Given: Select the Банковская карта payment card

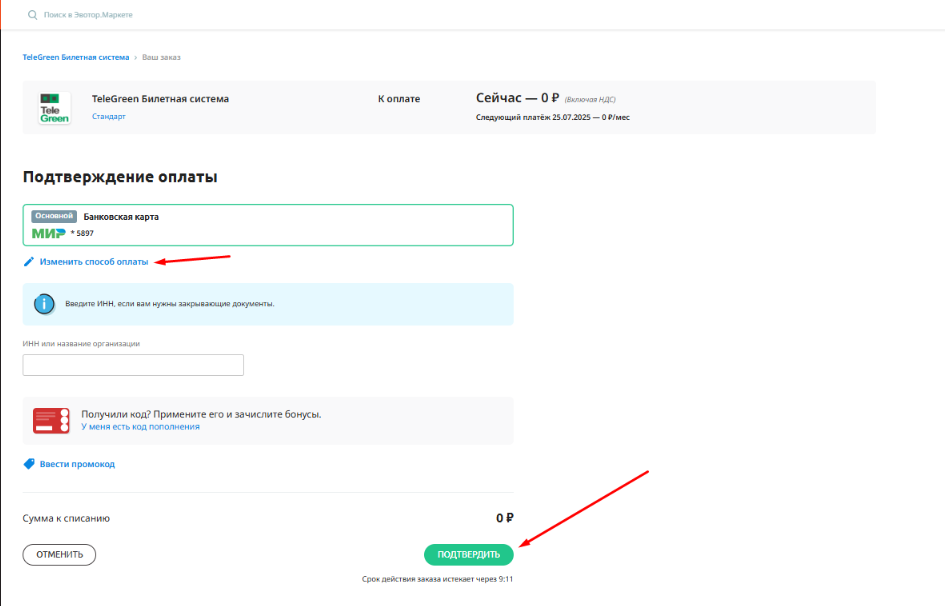Looking at the screenshot, I should click(268, 225).
